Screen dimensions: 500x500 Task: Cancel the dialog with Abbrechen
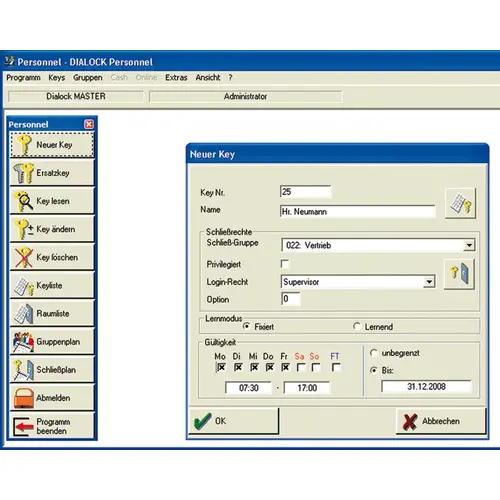tap(441, 421)
